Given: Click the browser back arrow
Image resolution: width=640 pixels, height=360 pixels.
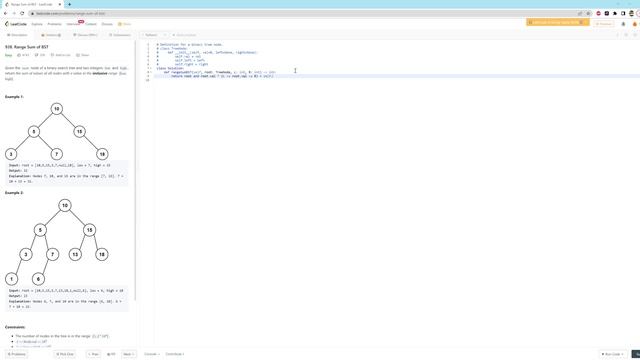Looking at the screenshot, I should 5,13.
